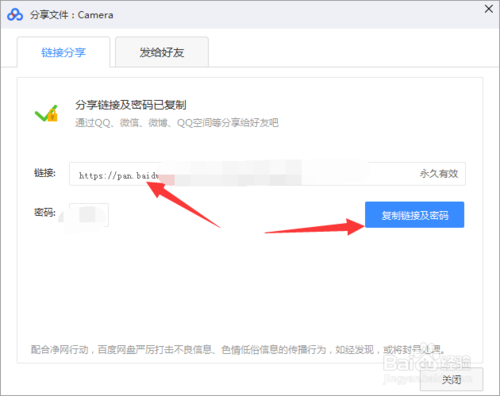Switch to the 链接分享 tab
The image size is (500, 396).
tap(63, 52)
